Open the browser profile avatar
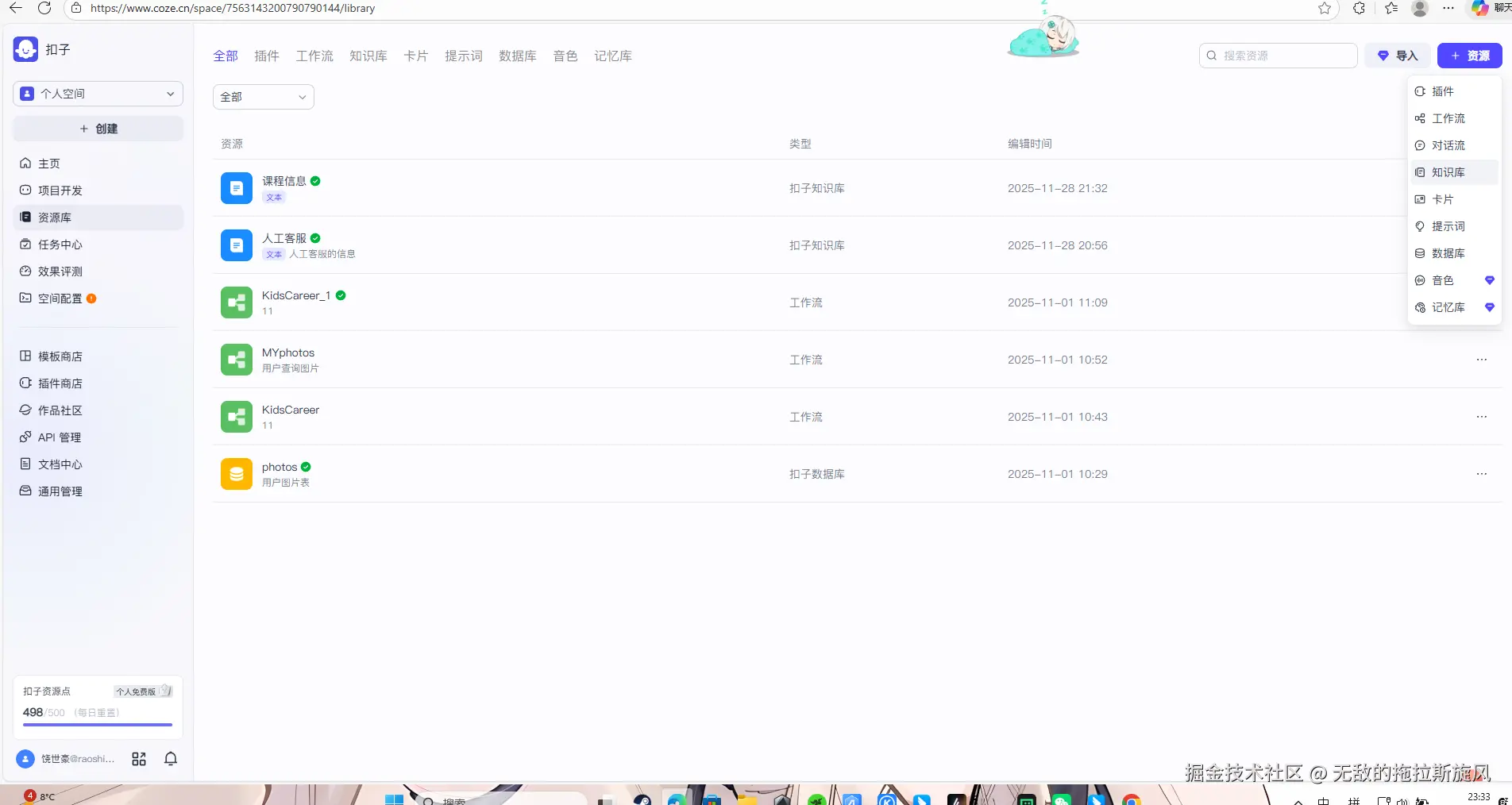The image size is (1512, 805). point(1420,8)
